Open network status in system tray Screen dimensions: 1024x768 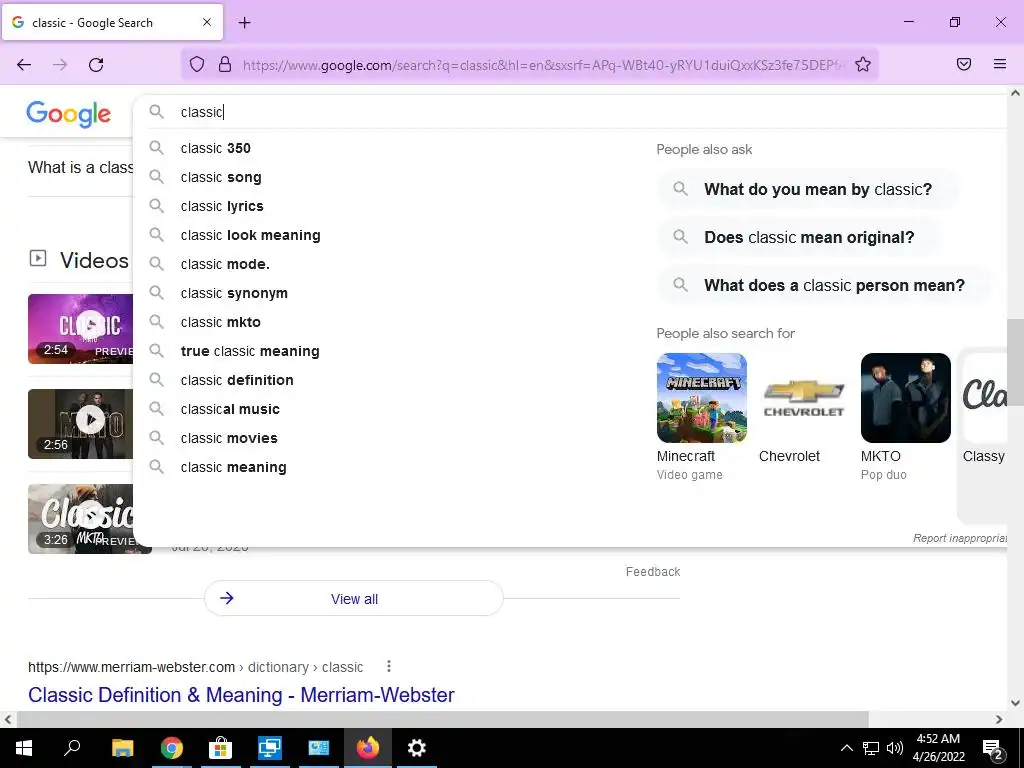coord(871,748)
